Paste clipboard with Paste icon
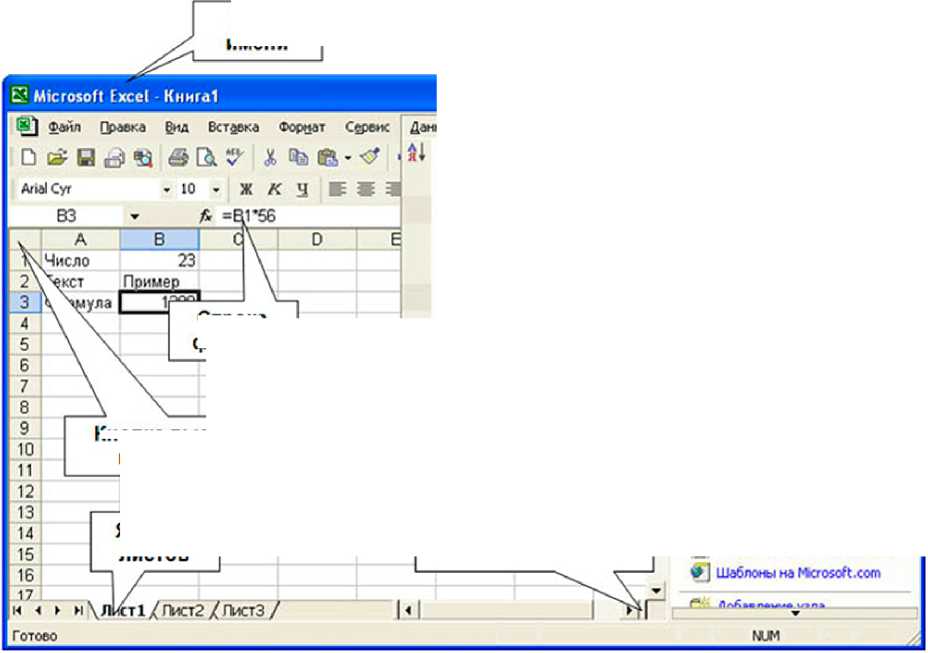 pyautogui.click(x=327, y=157)
